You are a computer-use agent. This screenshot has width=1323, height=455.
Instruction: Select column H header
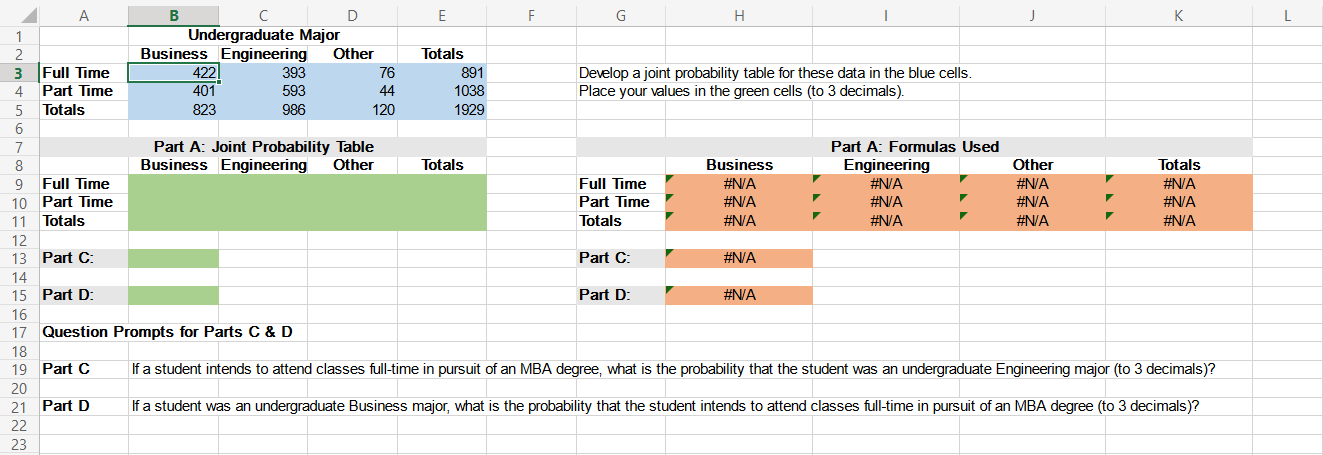[x=738, y=14]
